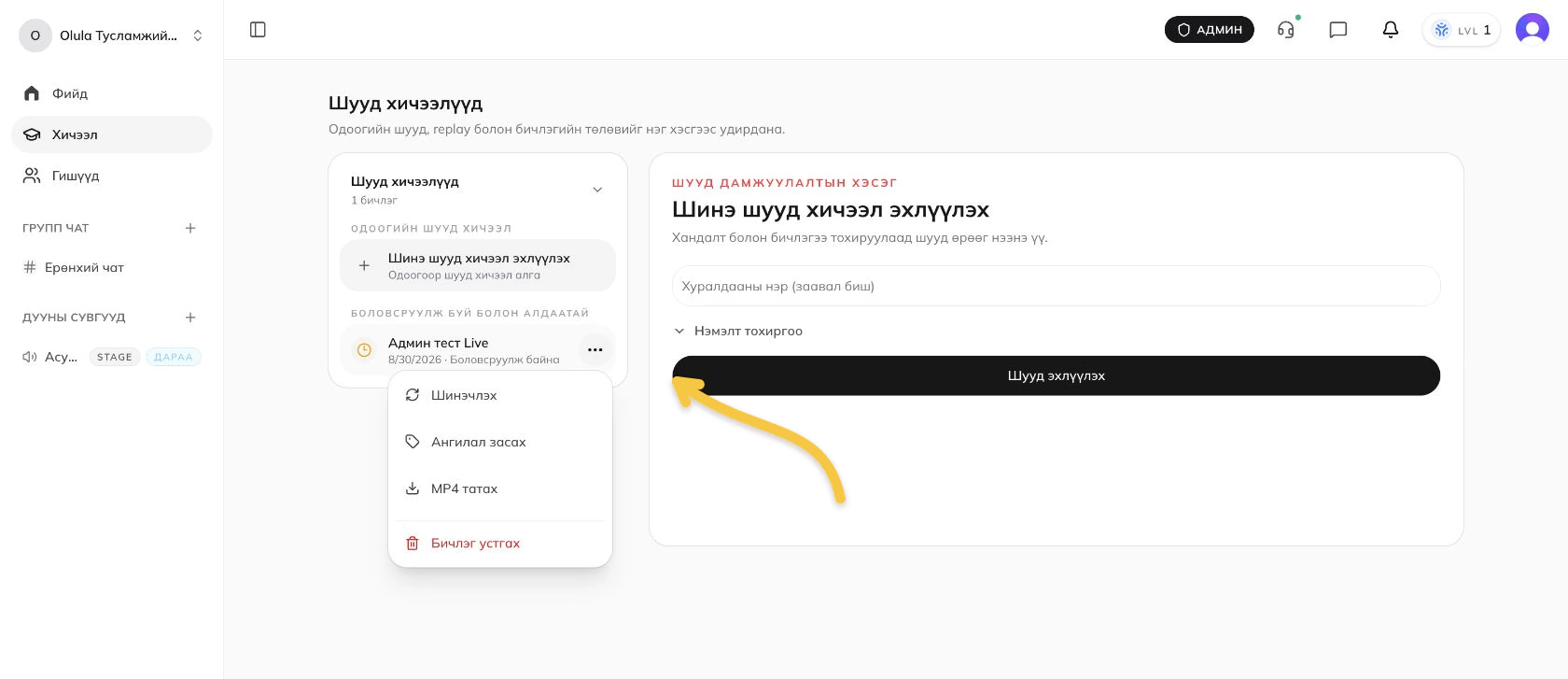
Task: Add a new voice channel with plus
Action: point(190,318)
